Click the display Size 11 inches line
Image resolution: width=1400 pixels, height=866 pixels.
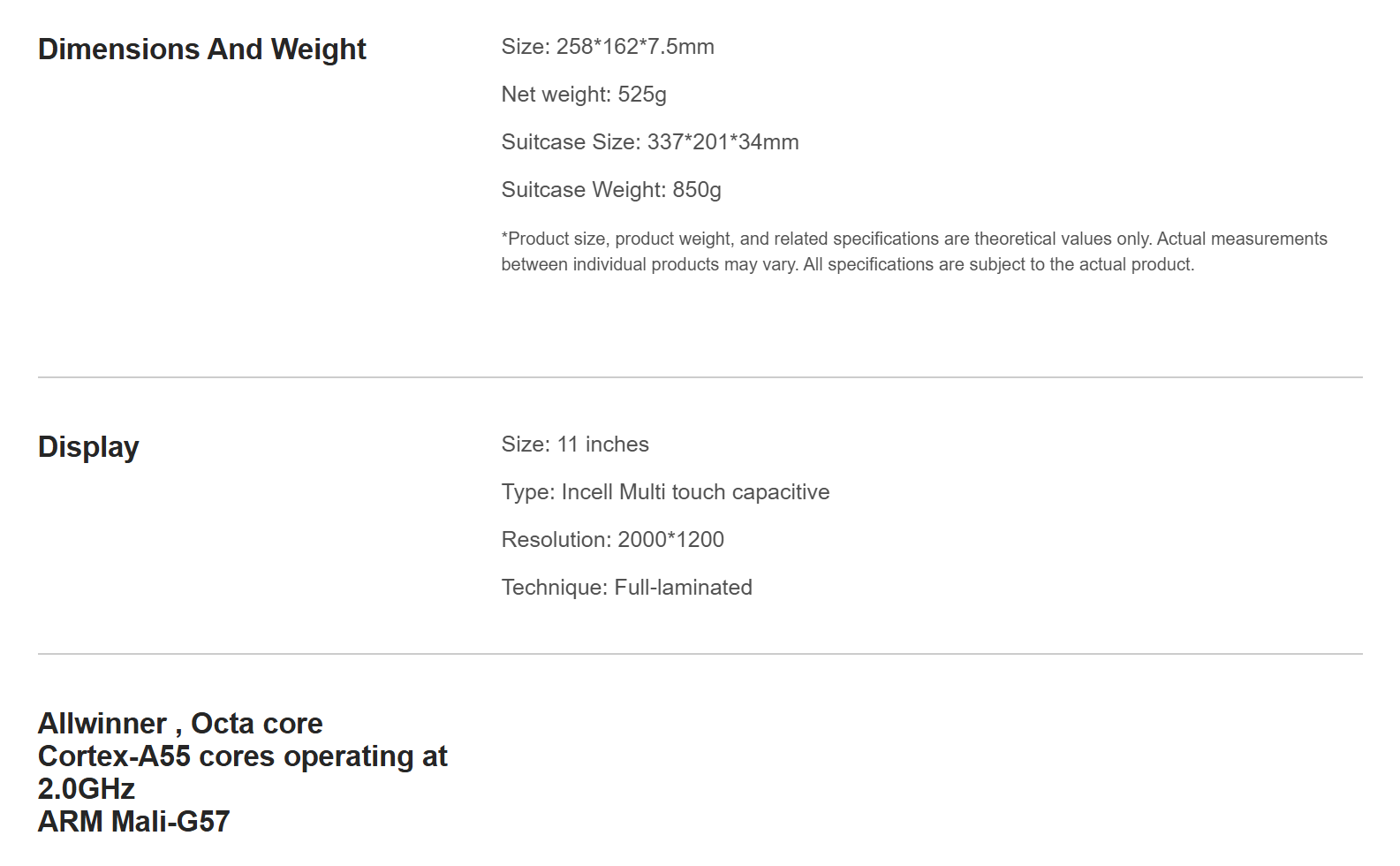[x=575, y=444]
